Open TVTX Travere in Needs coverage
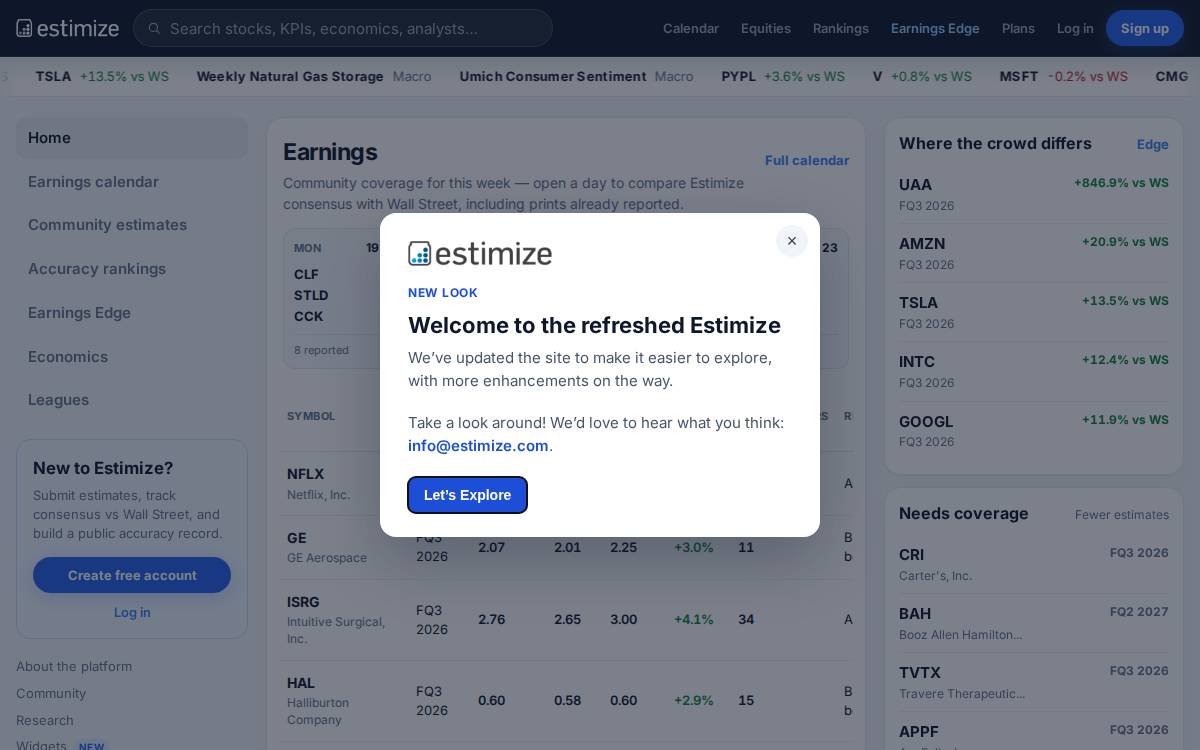The height and width of the screenshot is (750, 1200). 1034,682
